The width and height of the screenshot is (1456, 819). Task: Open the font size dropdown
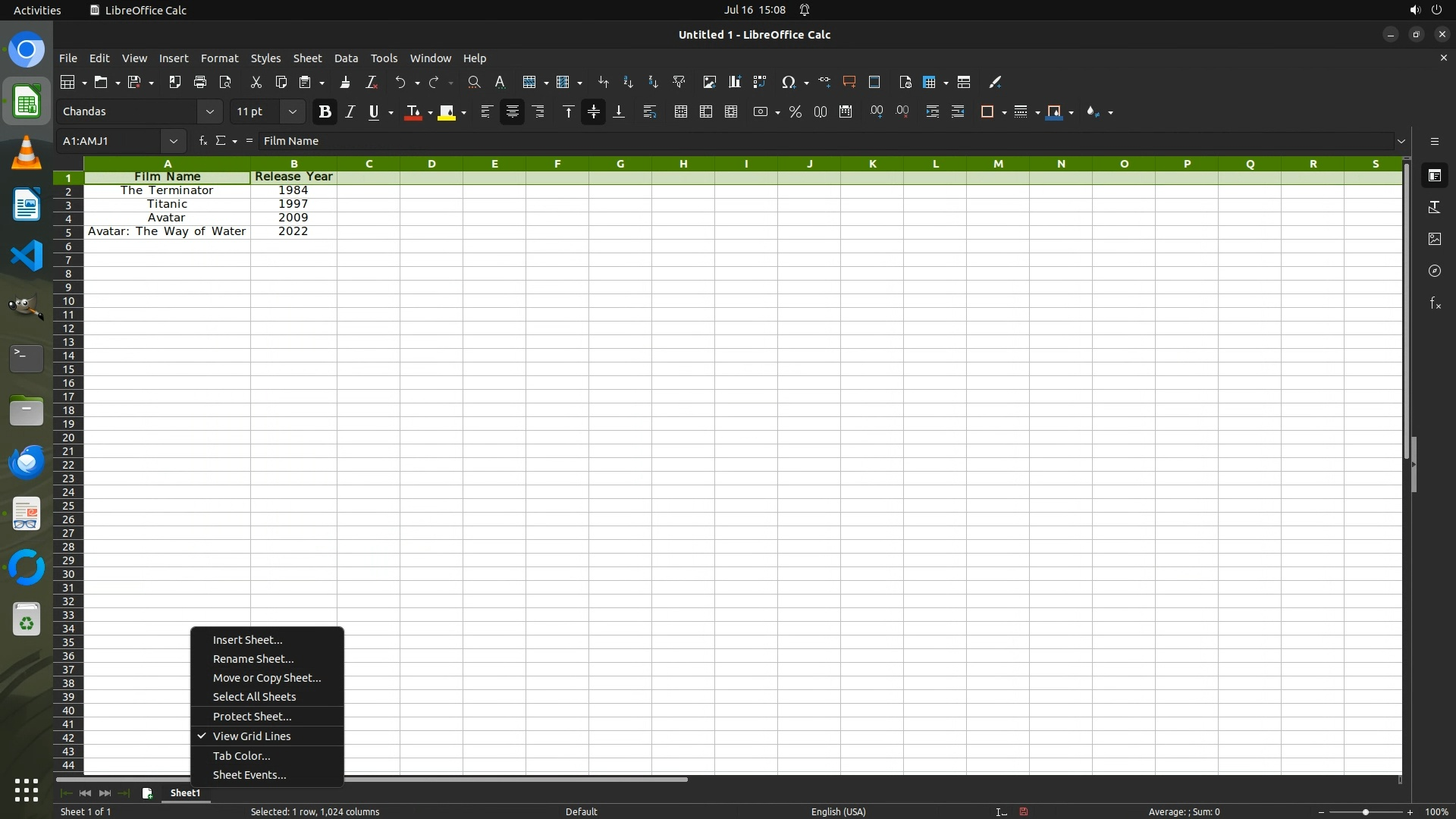tap(292, 111)
